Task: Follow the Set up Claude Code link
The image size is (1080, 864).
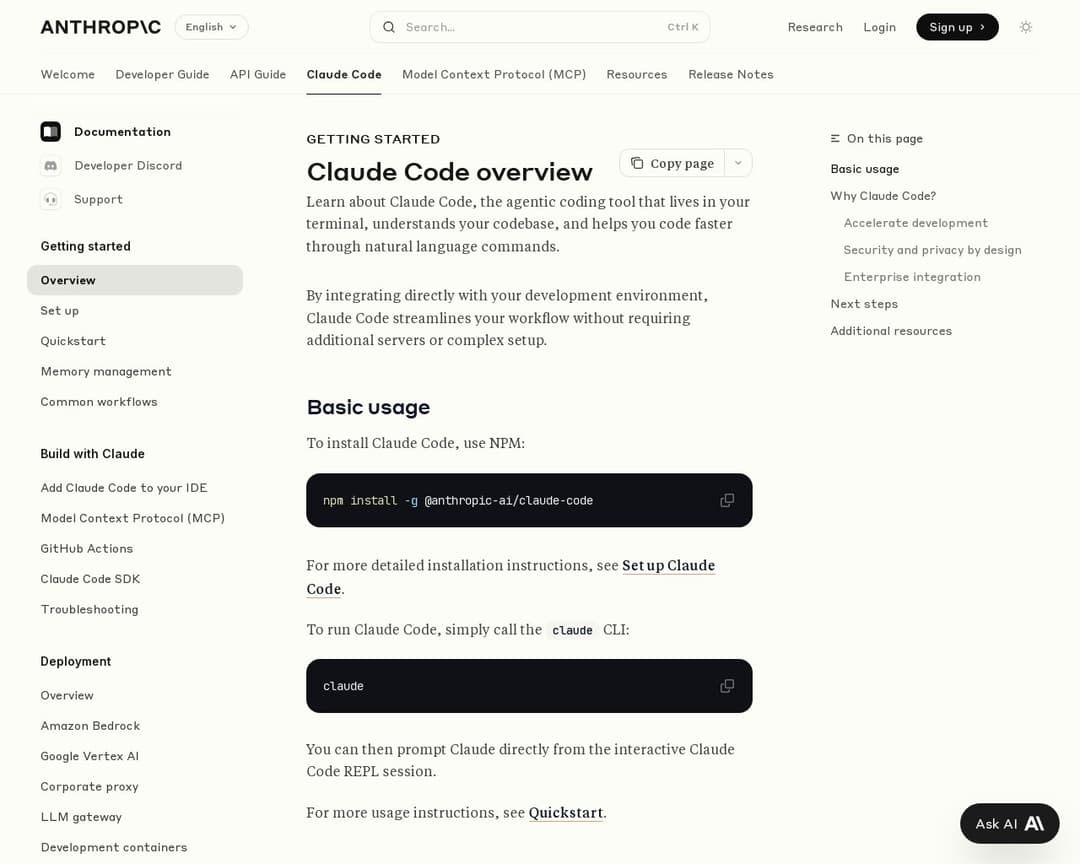Action: click(x=668, y=566)
